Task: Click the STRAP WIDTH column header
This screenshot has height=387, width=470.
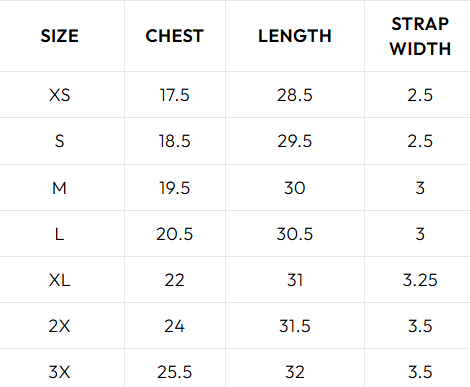Action: pyautogui.click(x=420, y=36)
